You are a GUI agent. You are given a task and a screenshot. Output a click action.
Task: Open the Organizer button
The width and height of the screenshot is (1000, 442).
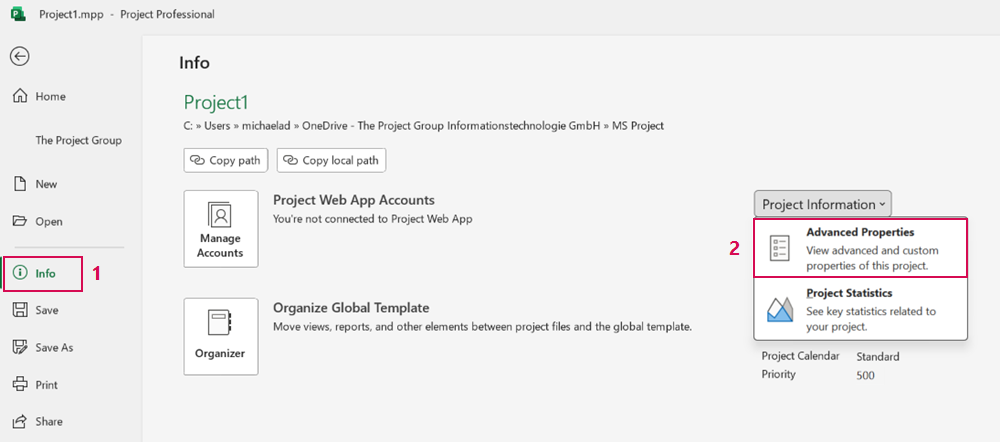[221, 337]
